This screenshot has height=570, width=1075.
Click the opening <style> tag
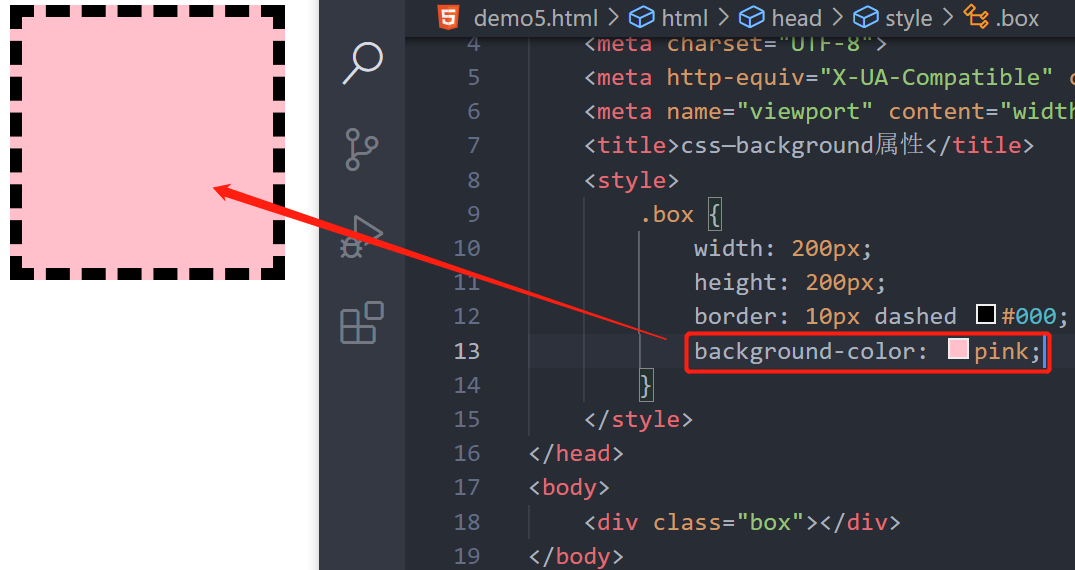(x=631, y=180)
